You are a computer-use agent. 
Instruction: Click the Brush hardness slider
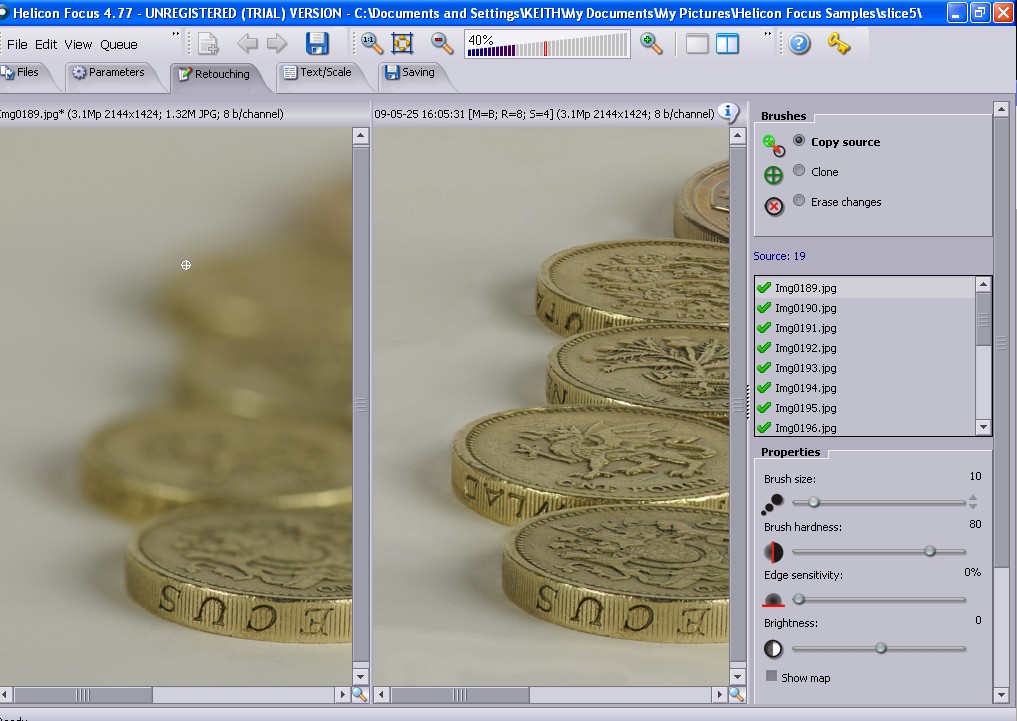pyautogui.click(x=879, y=551)
